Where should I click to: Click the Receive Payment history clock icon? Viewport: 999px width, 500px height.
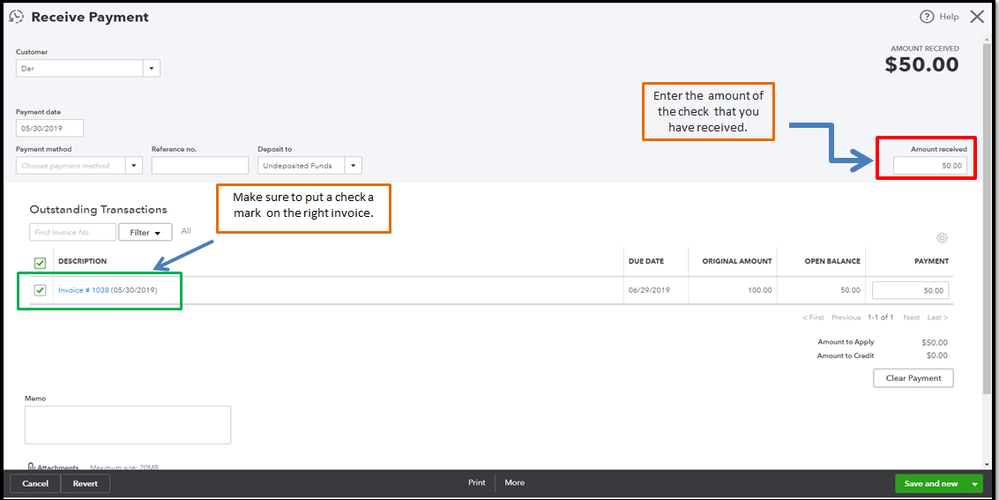click(x=17, y=17)
